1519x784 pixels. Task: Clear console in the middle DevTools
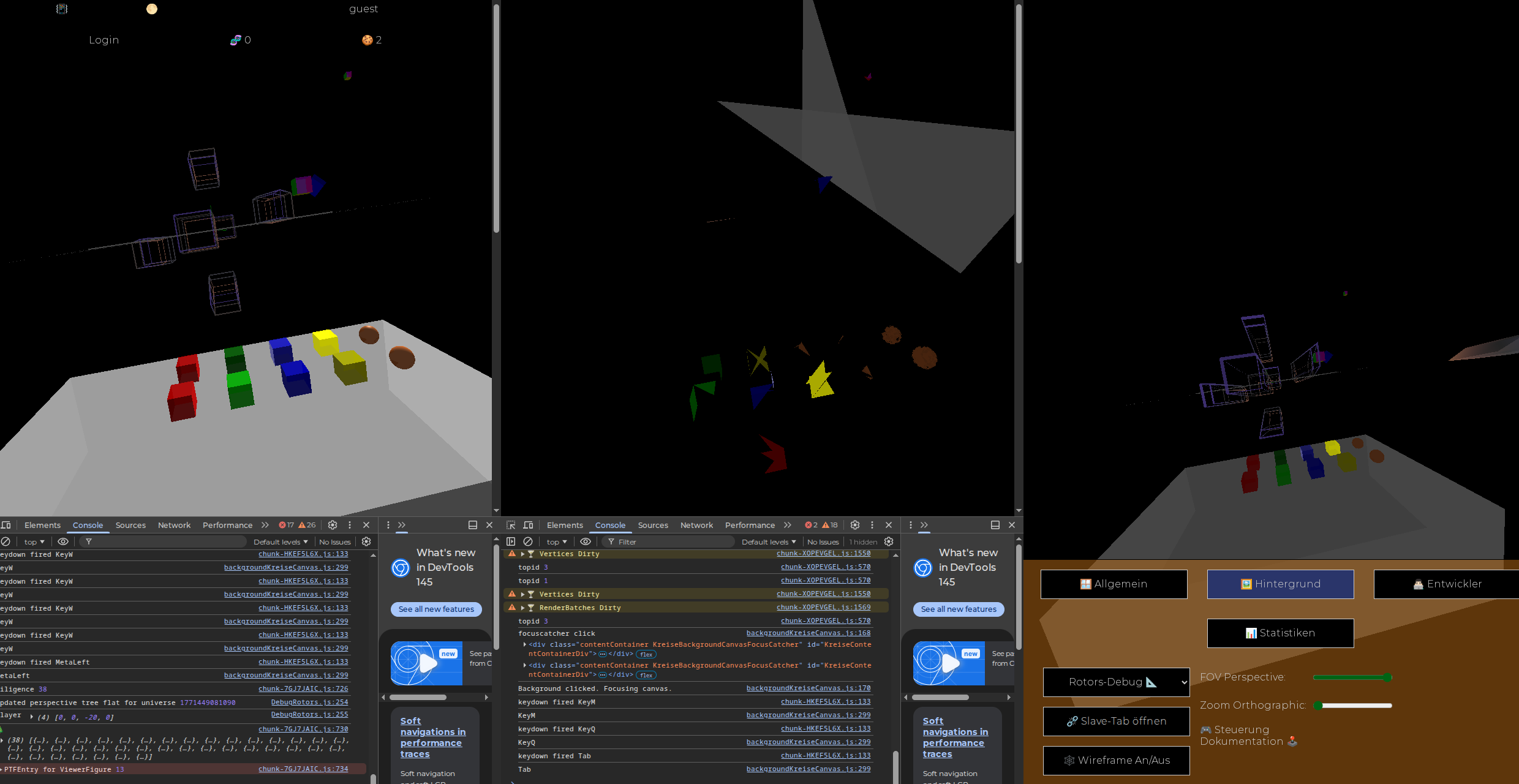pyautogui.click(x=528, y=541)
